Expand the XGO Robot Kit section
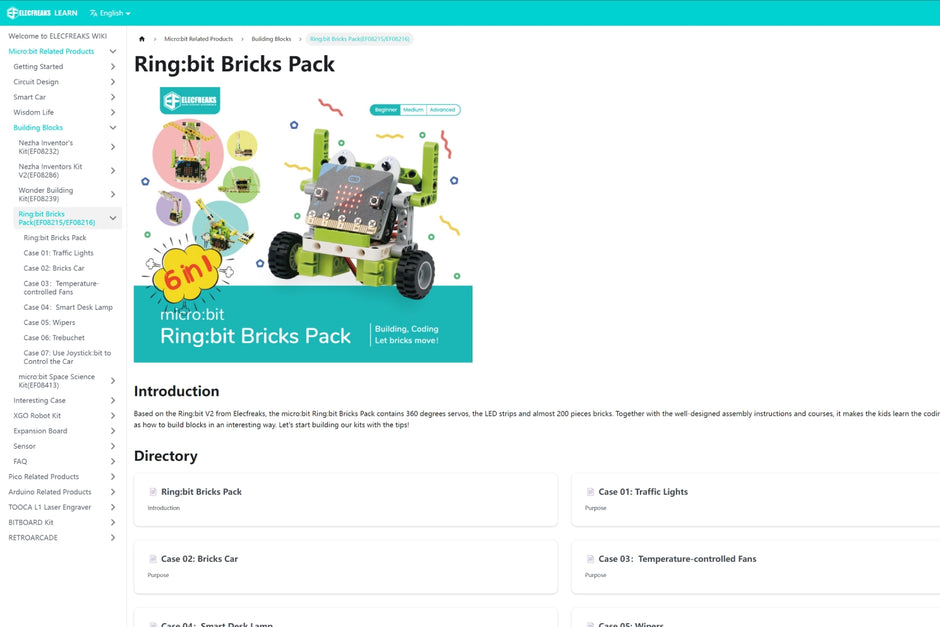The image size is (940, 627). point(113,415)
